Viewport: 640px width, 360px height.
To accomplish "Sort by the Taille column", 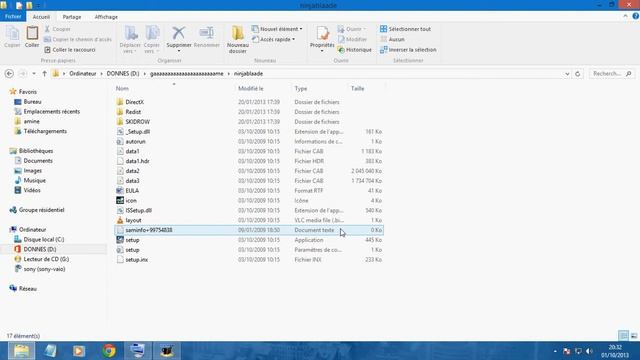I will pos(358,88).
